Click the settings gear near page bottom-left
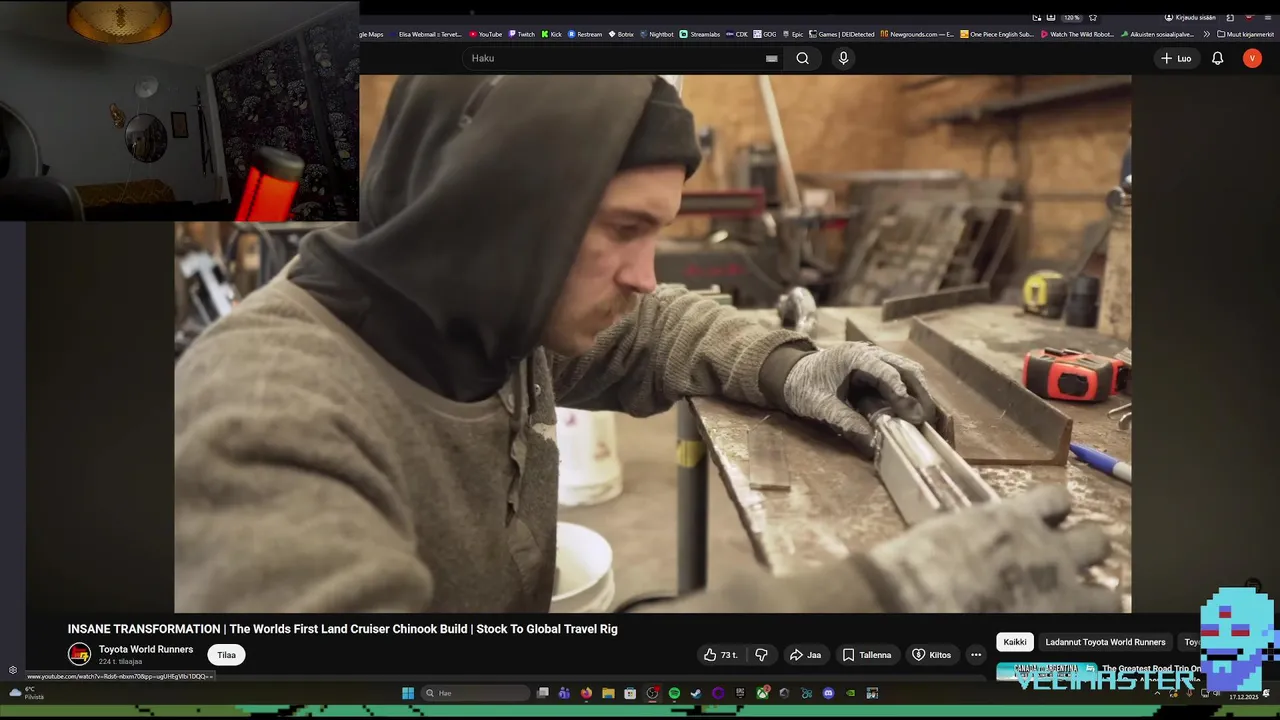 pyautogui.click(x=13, y=670)
